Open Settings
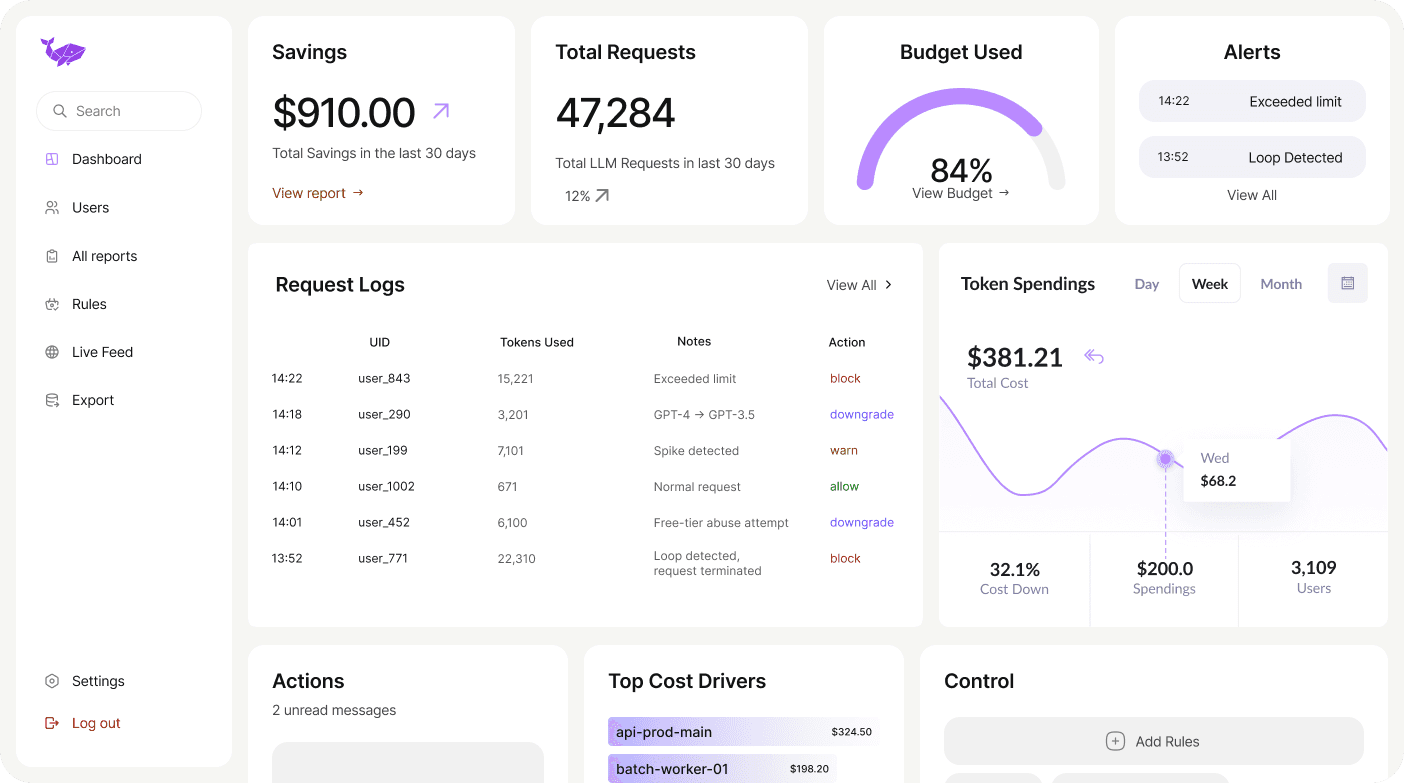Viewport: 1404px width, 783px height. pyautogui.click(x=99, y=681)
